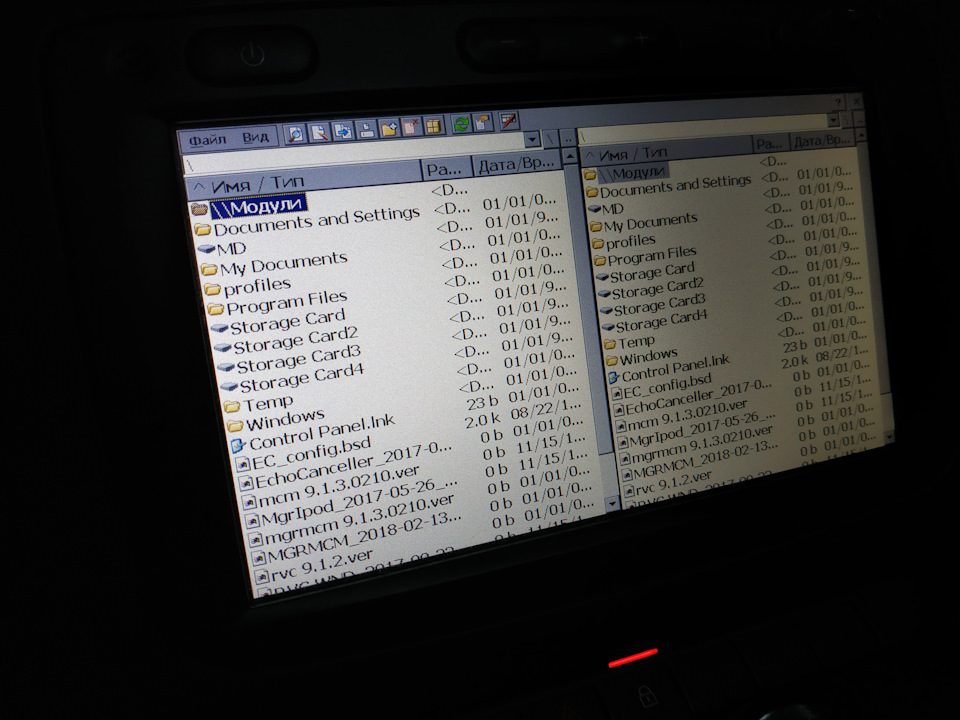Click Program Files folder icon, right panel
The image size is (960, 720).
[x=599, y=260]
